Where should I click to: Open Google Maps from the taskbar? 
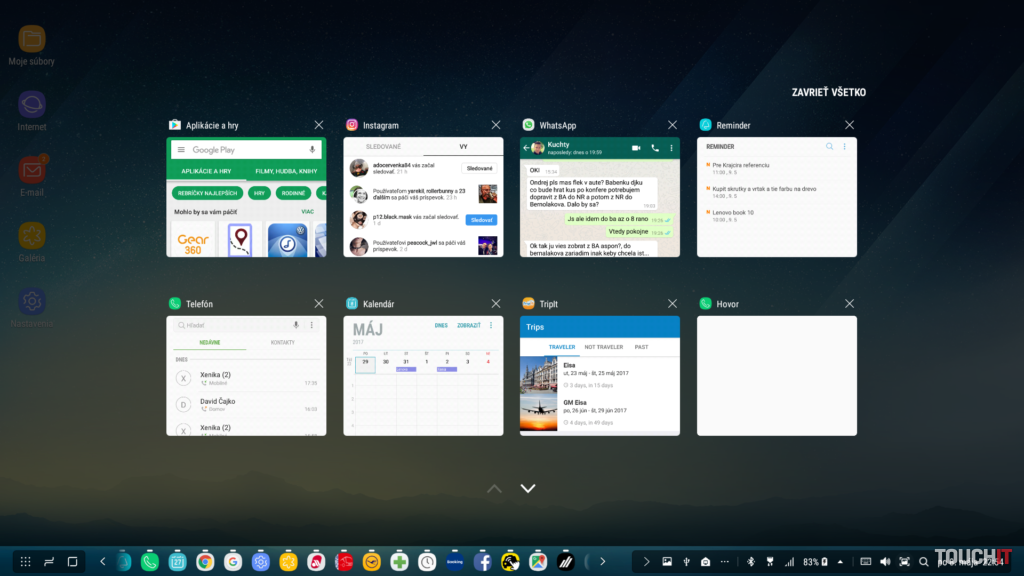537,562
